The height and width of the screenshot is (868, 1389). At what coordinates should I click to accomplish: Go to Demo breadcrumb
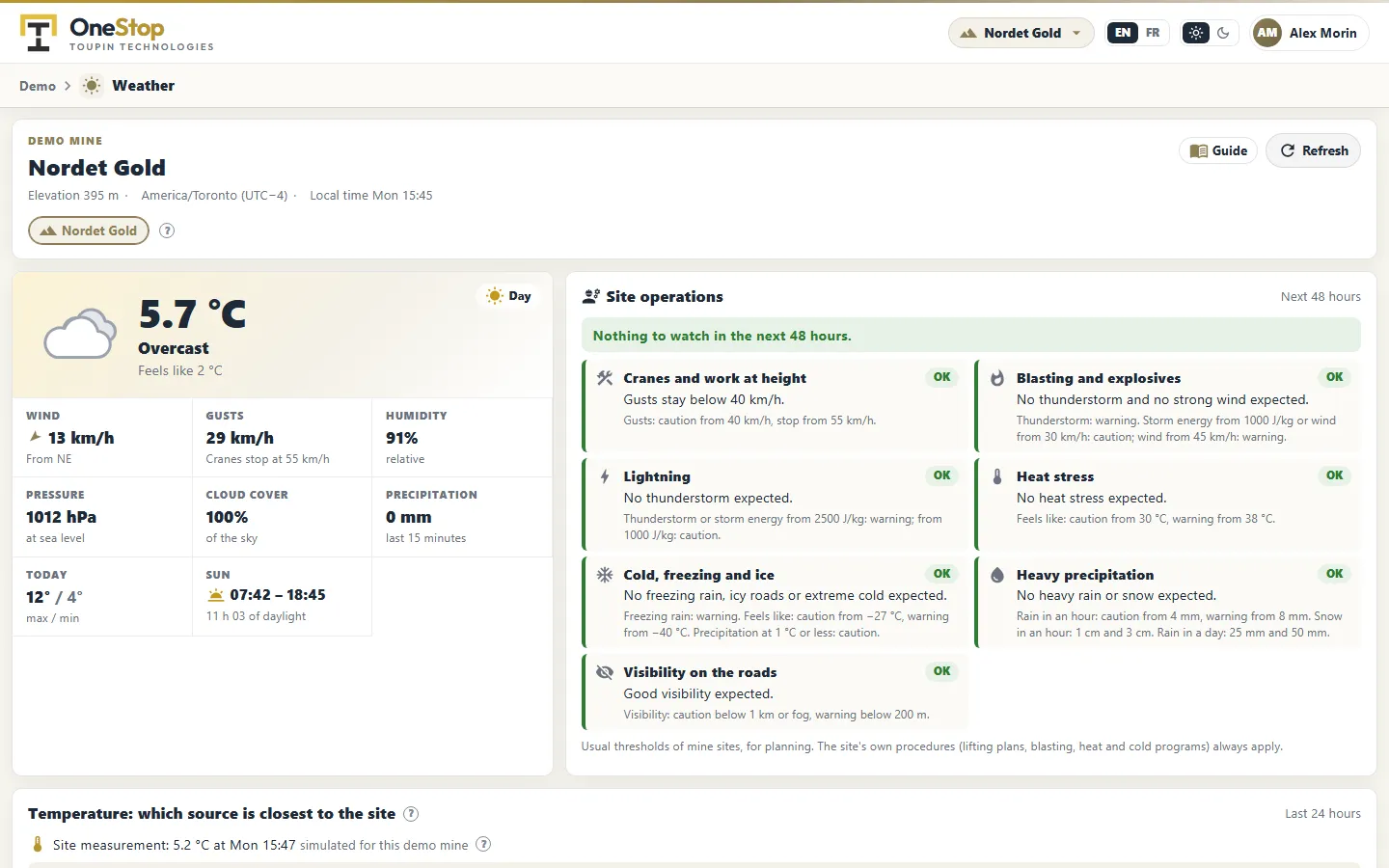38,86
